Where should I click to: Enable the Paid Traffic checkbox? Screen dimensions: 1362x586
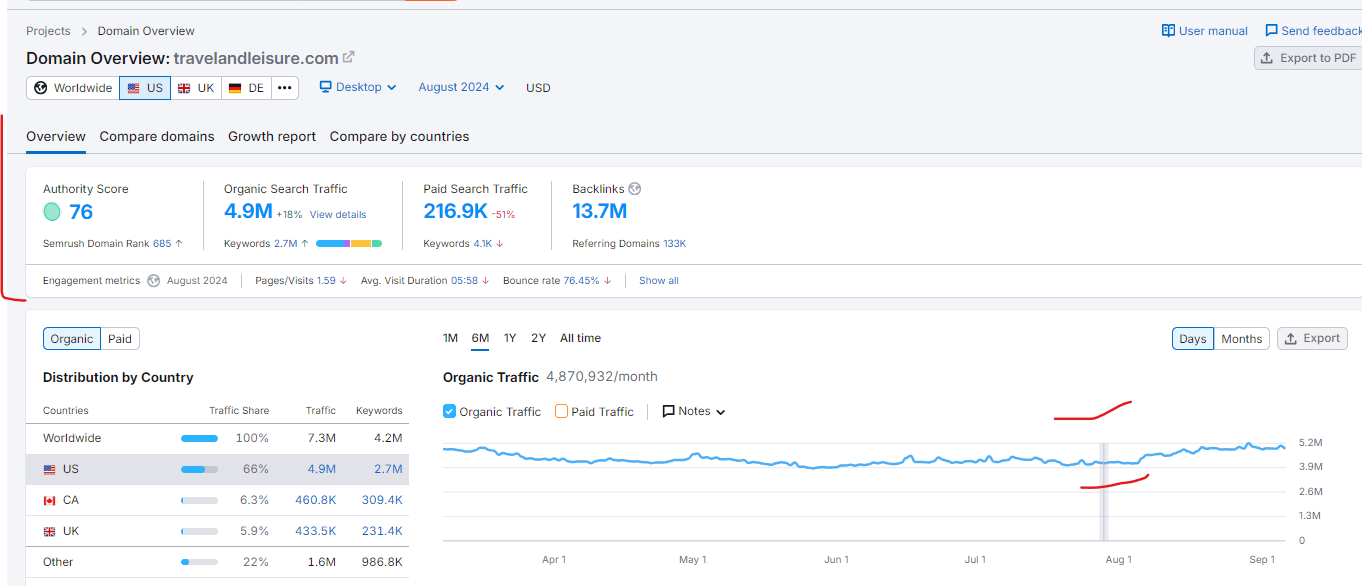click(562, 411)
